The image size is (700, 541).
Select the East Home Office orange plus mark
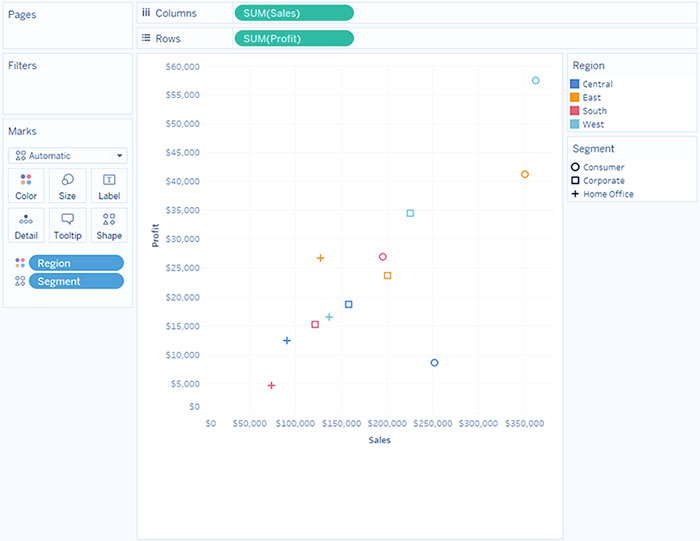(320, 258)
